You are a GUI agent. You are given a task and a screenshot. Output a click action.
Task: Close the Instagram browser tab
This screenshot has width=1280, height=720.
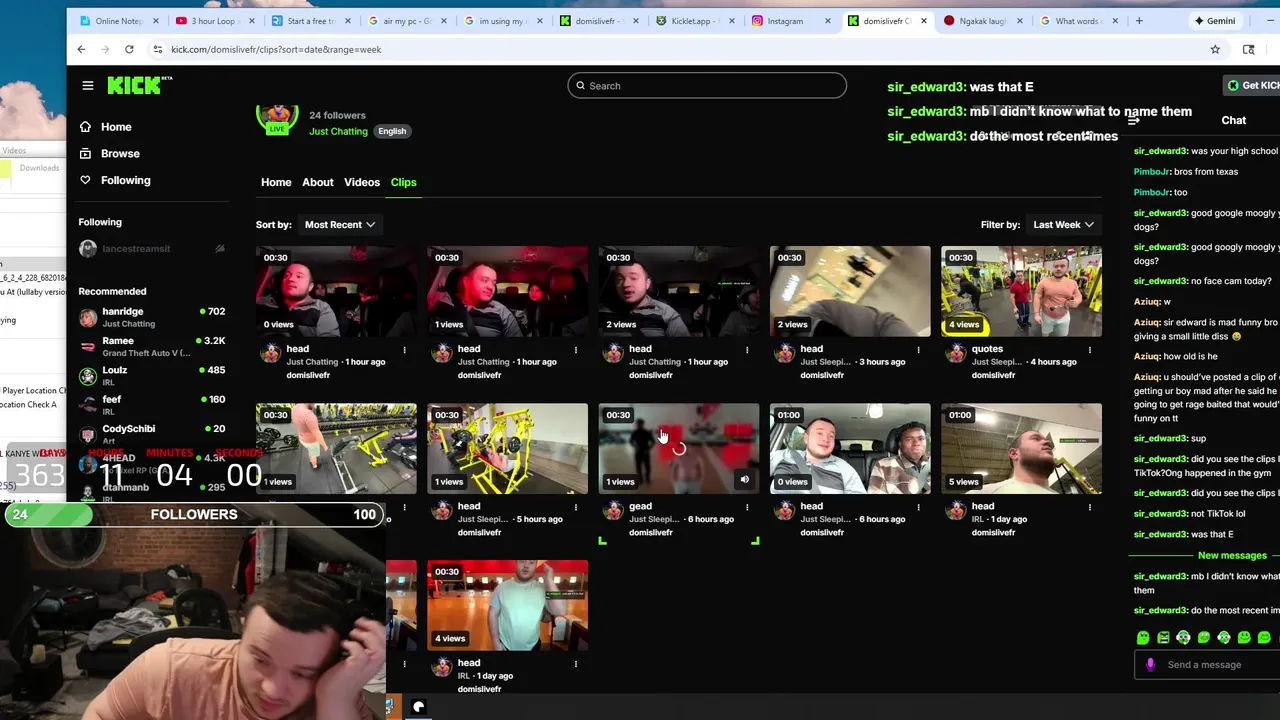point(828,21)
